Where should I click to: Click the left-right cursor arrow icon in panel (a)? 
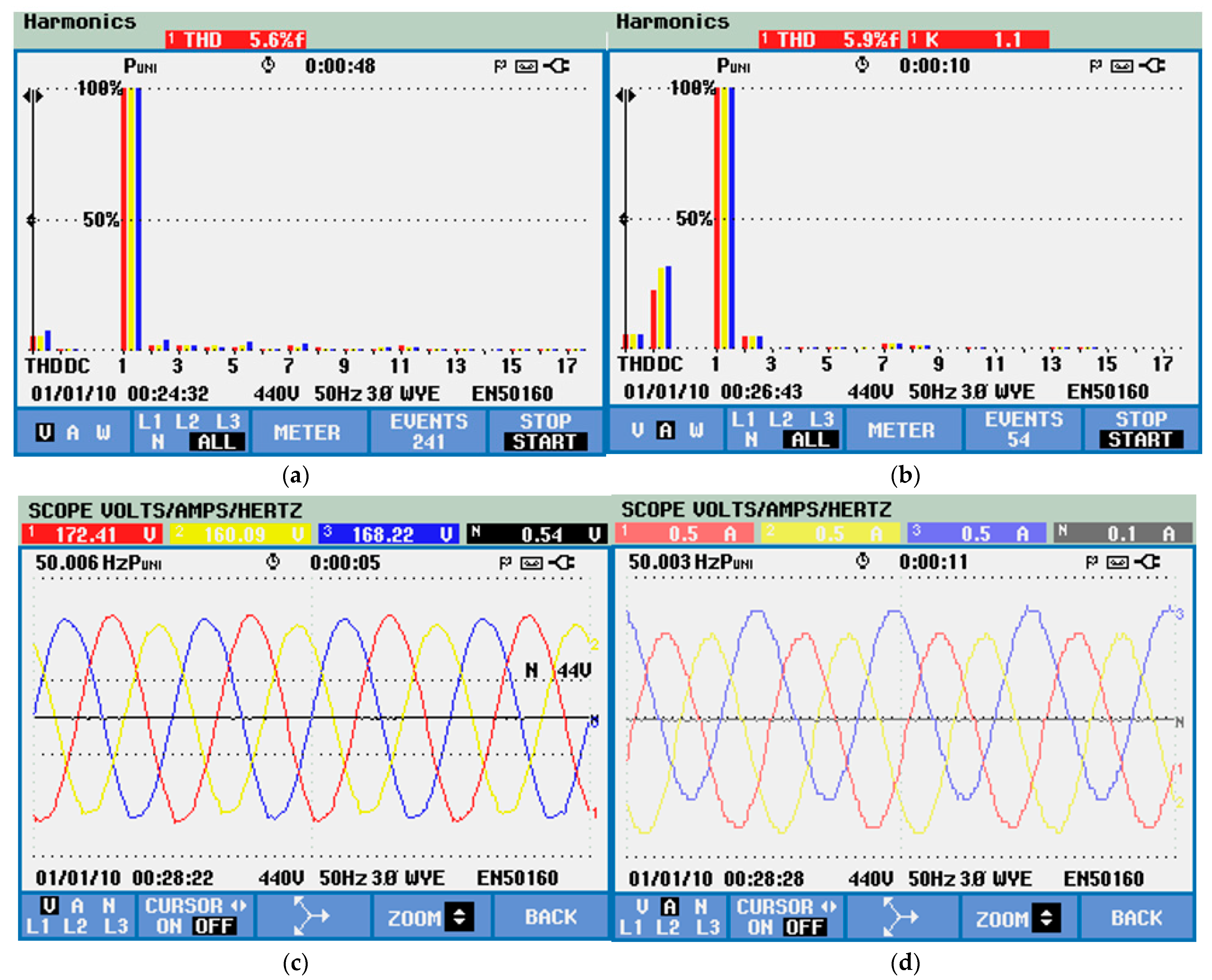33,96
